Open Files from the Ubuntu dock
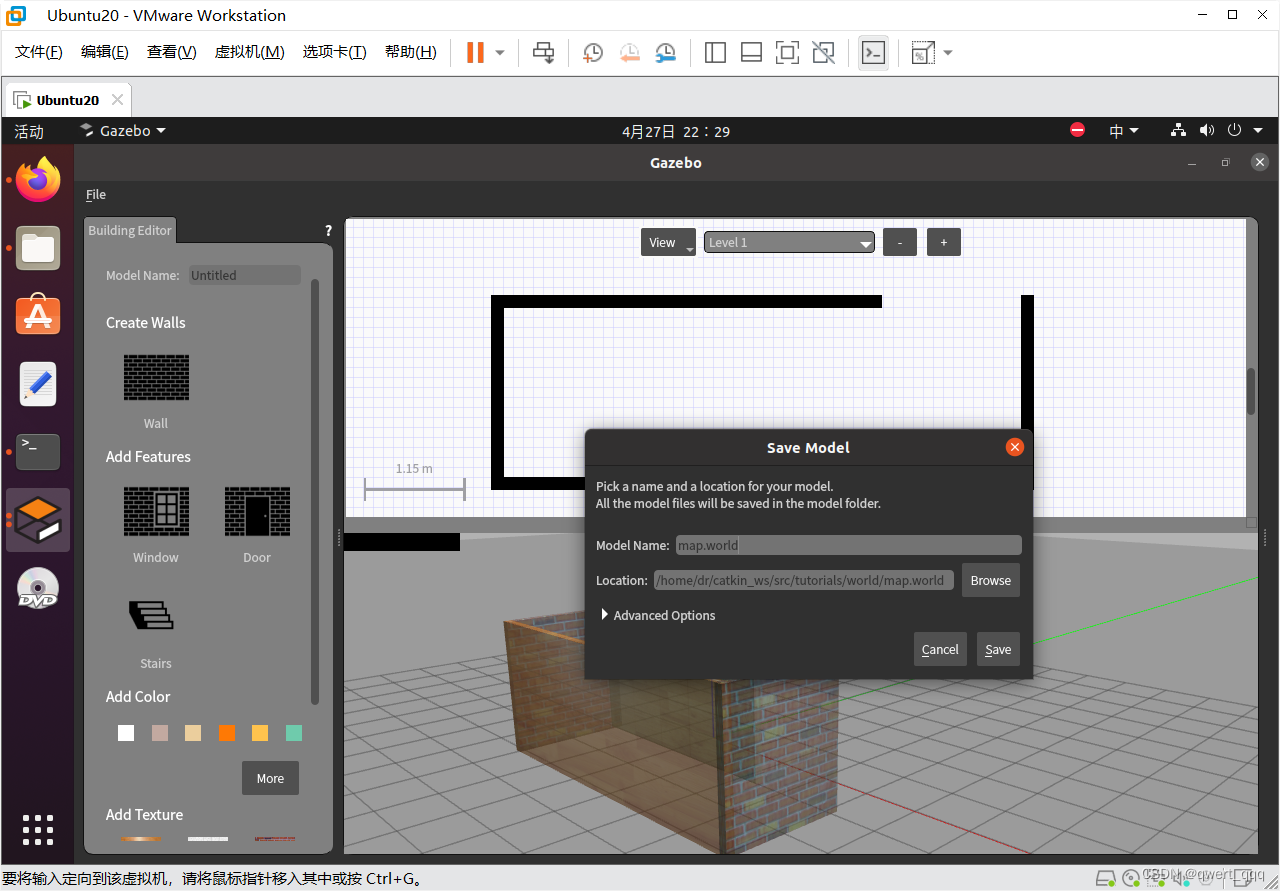 pyautogui.click(x=38, y=248)
